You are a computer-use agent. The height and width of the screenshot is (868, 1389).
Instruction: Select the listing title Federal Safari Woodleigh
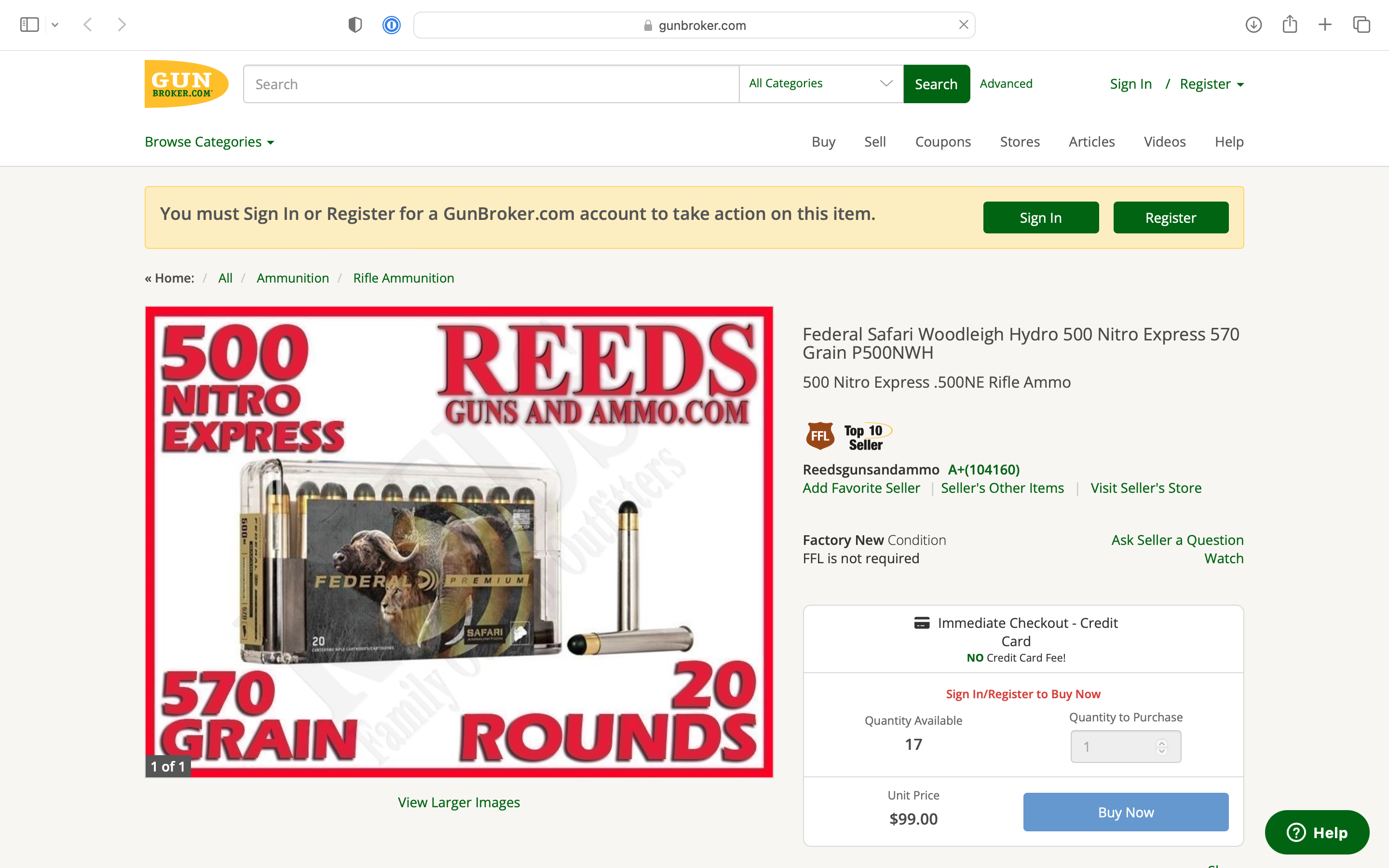[1021, 343]
